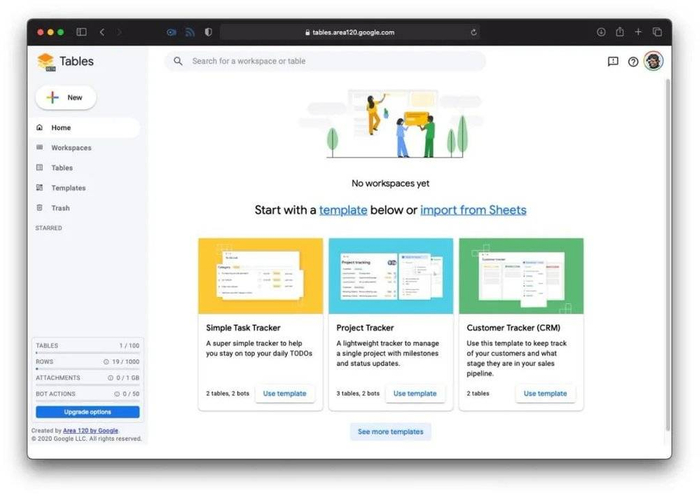Click the Tables quota progress bar
700x496 pixels.
88,353
